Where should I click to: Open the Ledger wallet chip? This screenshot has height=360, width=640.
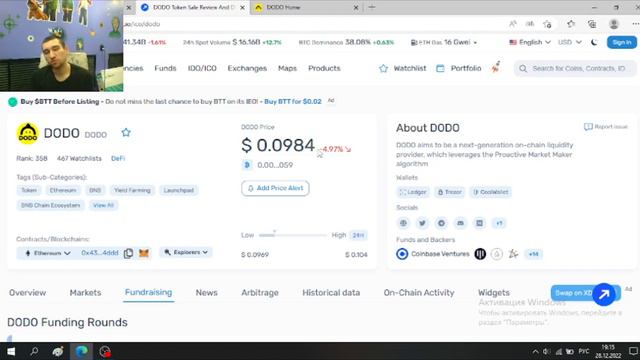point(413,192)
